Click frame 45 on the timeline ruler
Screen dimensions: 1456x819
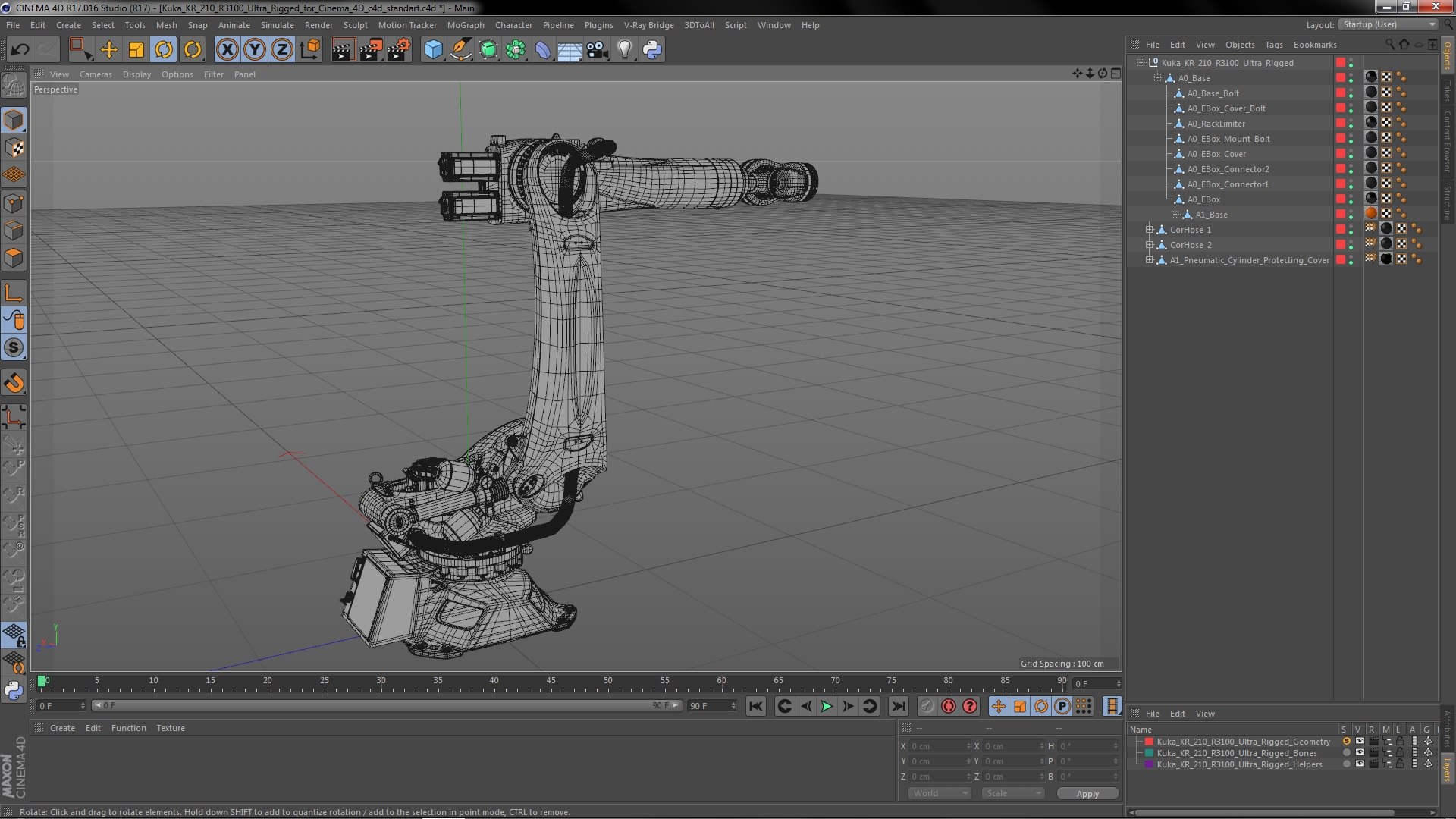tap(551, 681)
